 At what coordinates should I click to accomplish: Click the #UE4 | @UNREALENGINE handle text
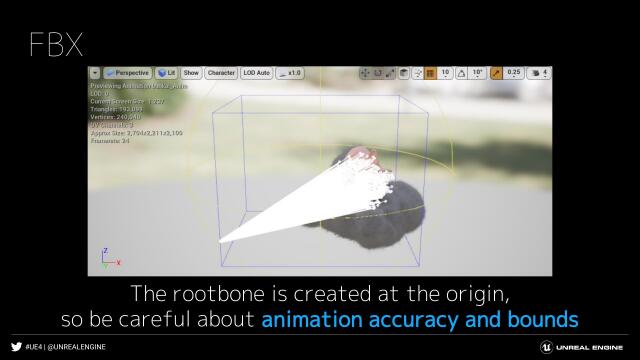tap(66, 347)
